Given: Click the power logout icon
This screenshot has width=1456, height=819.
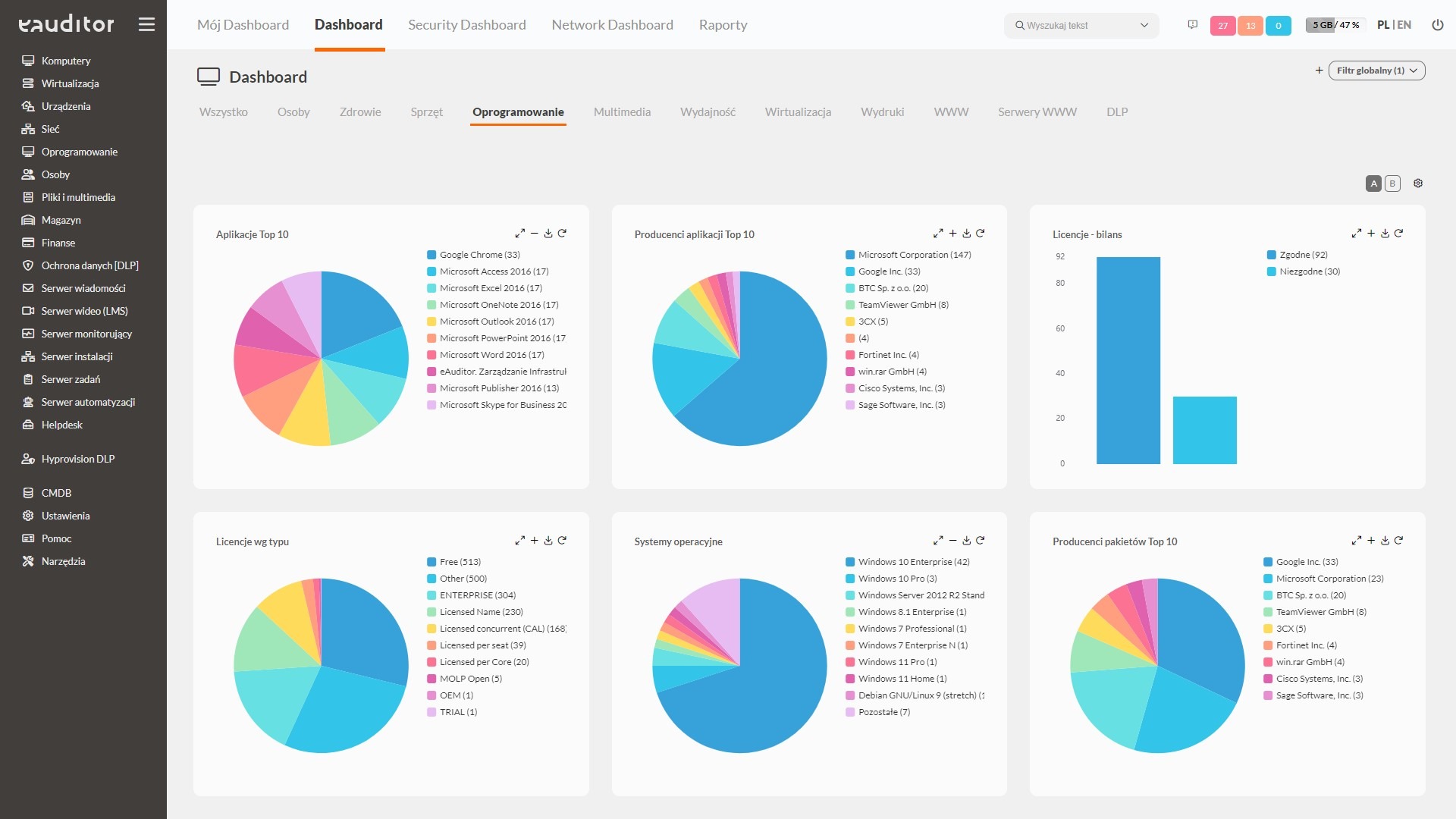Looking at the screenshot, I should click(x=1437, y=25).
